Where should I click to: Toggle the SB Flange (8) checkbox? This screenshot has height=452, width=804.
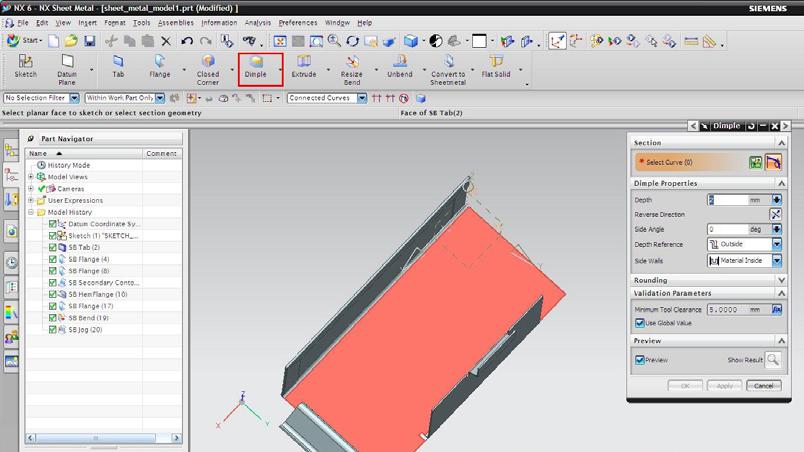pos(52,271)
